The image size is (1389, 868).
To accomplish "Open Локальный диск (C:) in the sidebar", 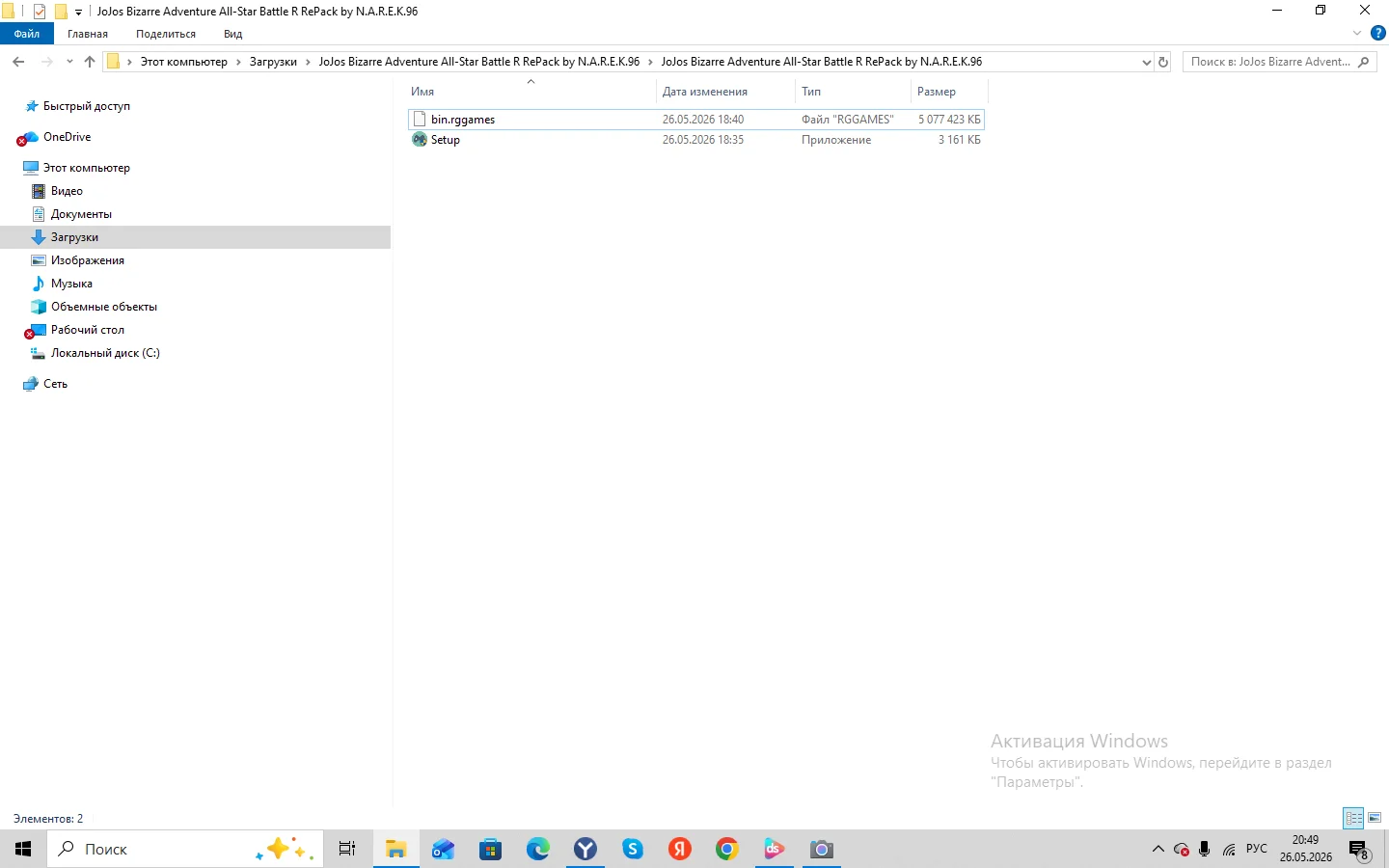I will tap(105, 353).
